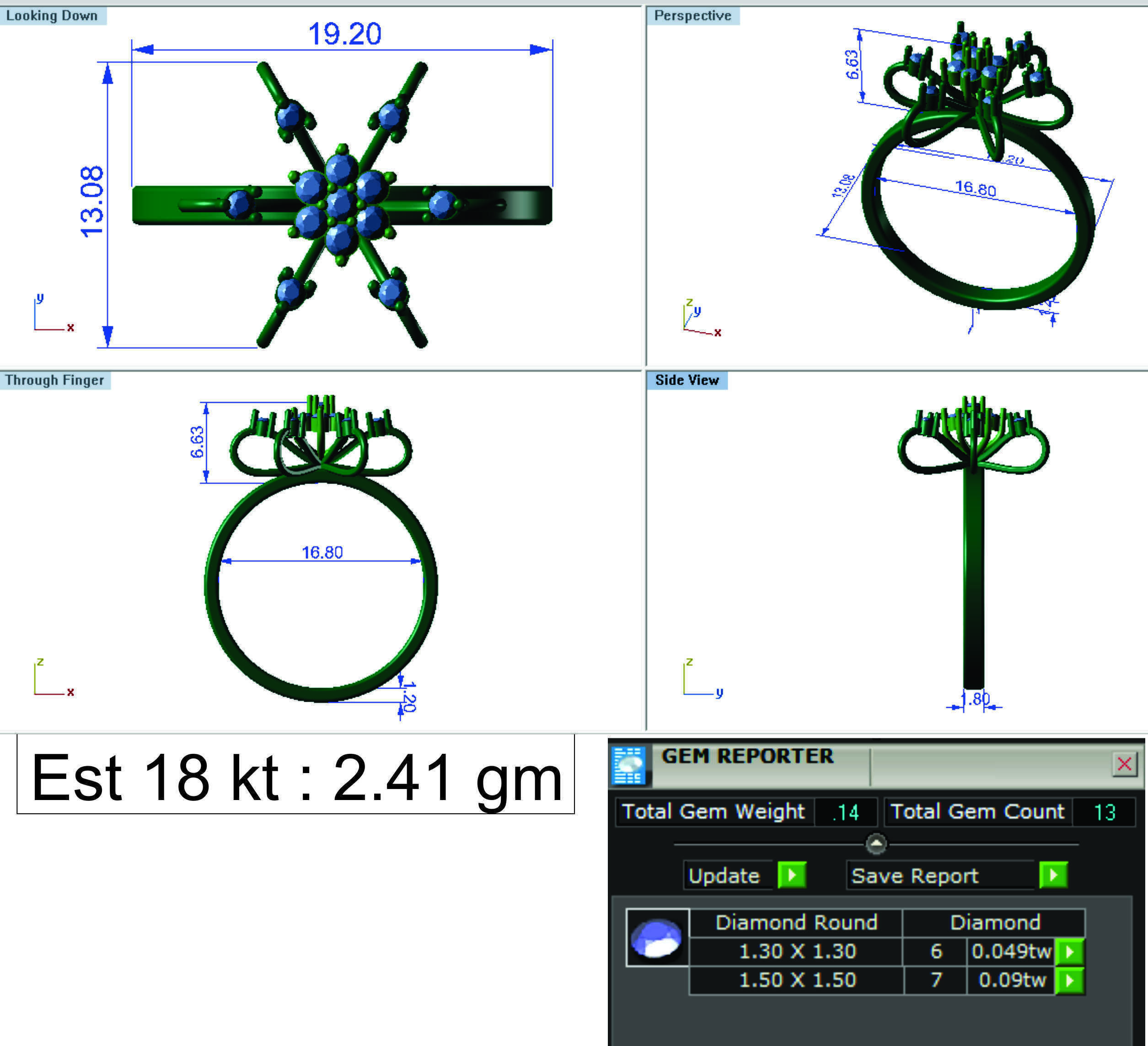Click green arrow beside Save Report
This screenshot has width=1148, height=1046.
tap(1053, 875)
